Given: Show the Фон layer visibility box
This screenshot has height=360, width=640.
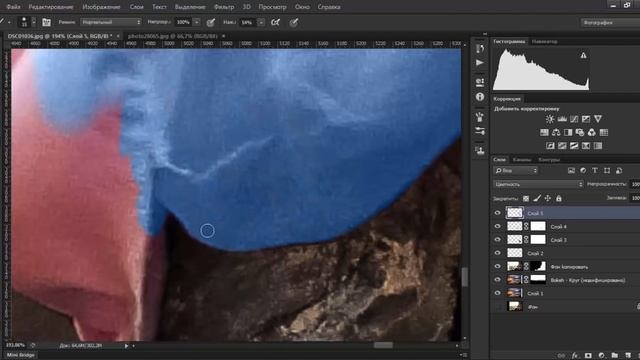Looking at the screenshot, I should point(497,307).
